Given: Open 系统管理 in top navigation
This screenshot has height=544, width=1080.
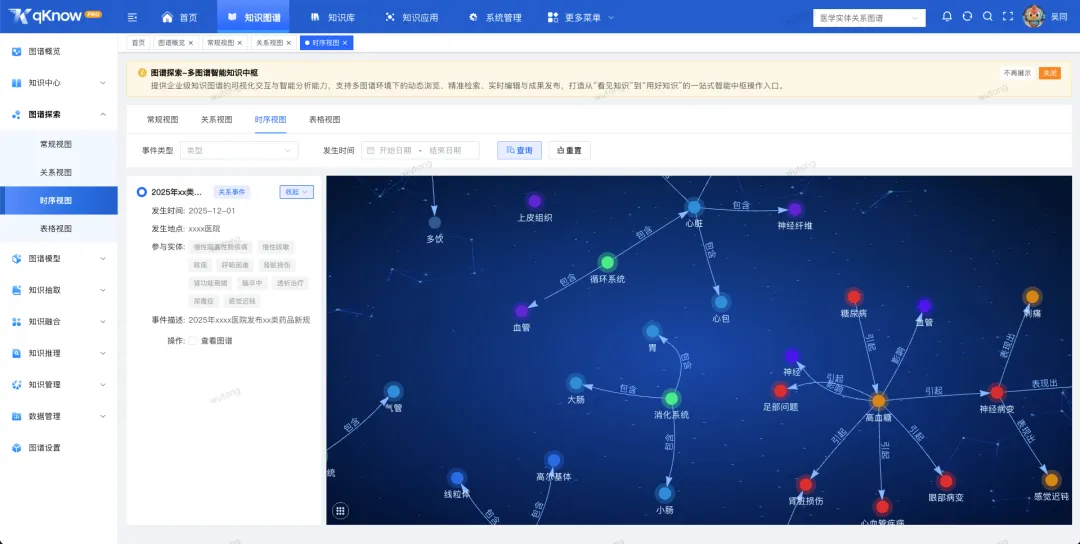Looking at the screenshot, I should pos(495,17).
